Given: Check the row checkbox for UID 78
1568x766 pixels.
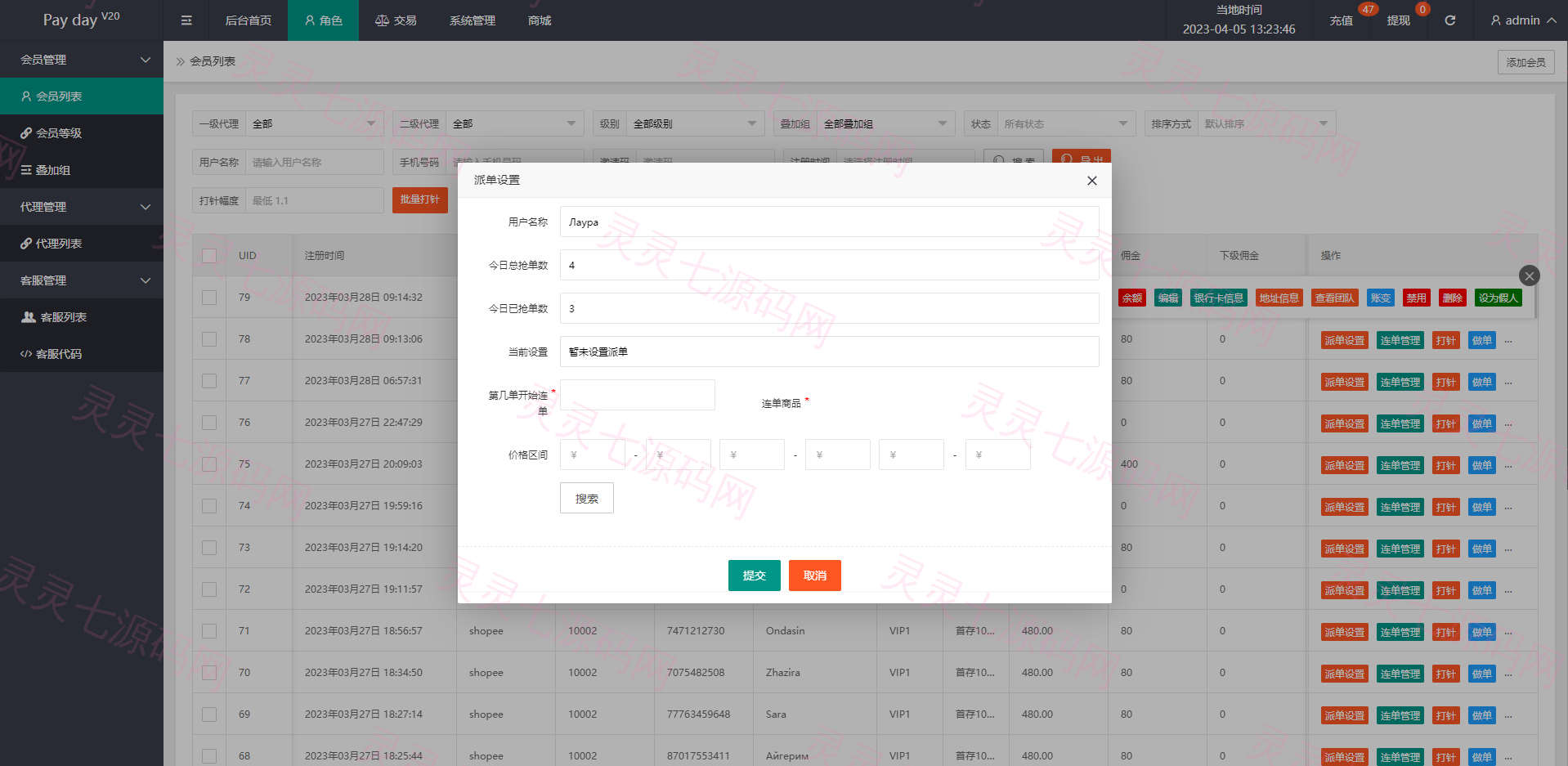Looking at the screenshot, I should coord(209,339).
